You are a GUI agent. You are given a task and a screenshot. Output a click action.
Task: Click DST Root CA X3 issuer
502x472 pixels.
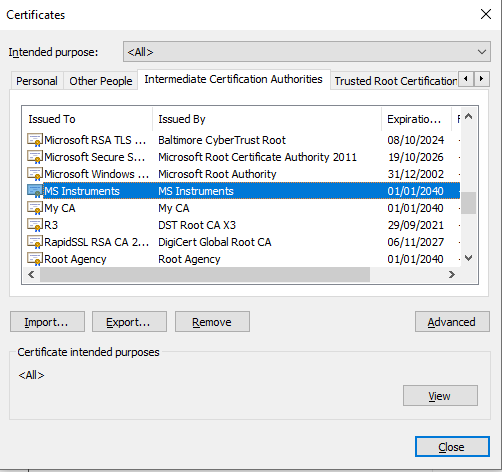(x=197, y=225)
